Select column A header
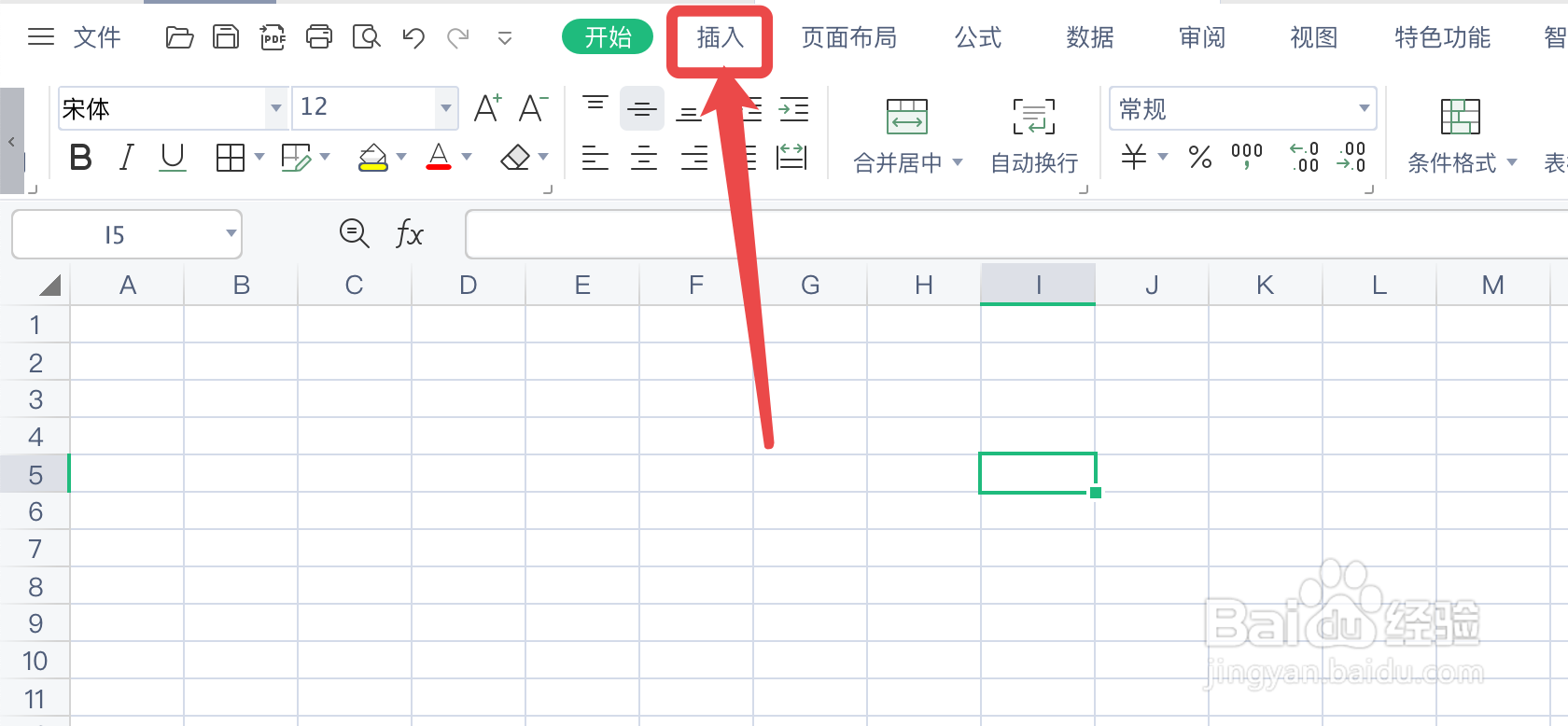This screenshot has height=726, width=1568. (128, 285)
